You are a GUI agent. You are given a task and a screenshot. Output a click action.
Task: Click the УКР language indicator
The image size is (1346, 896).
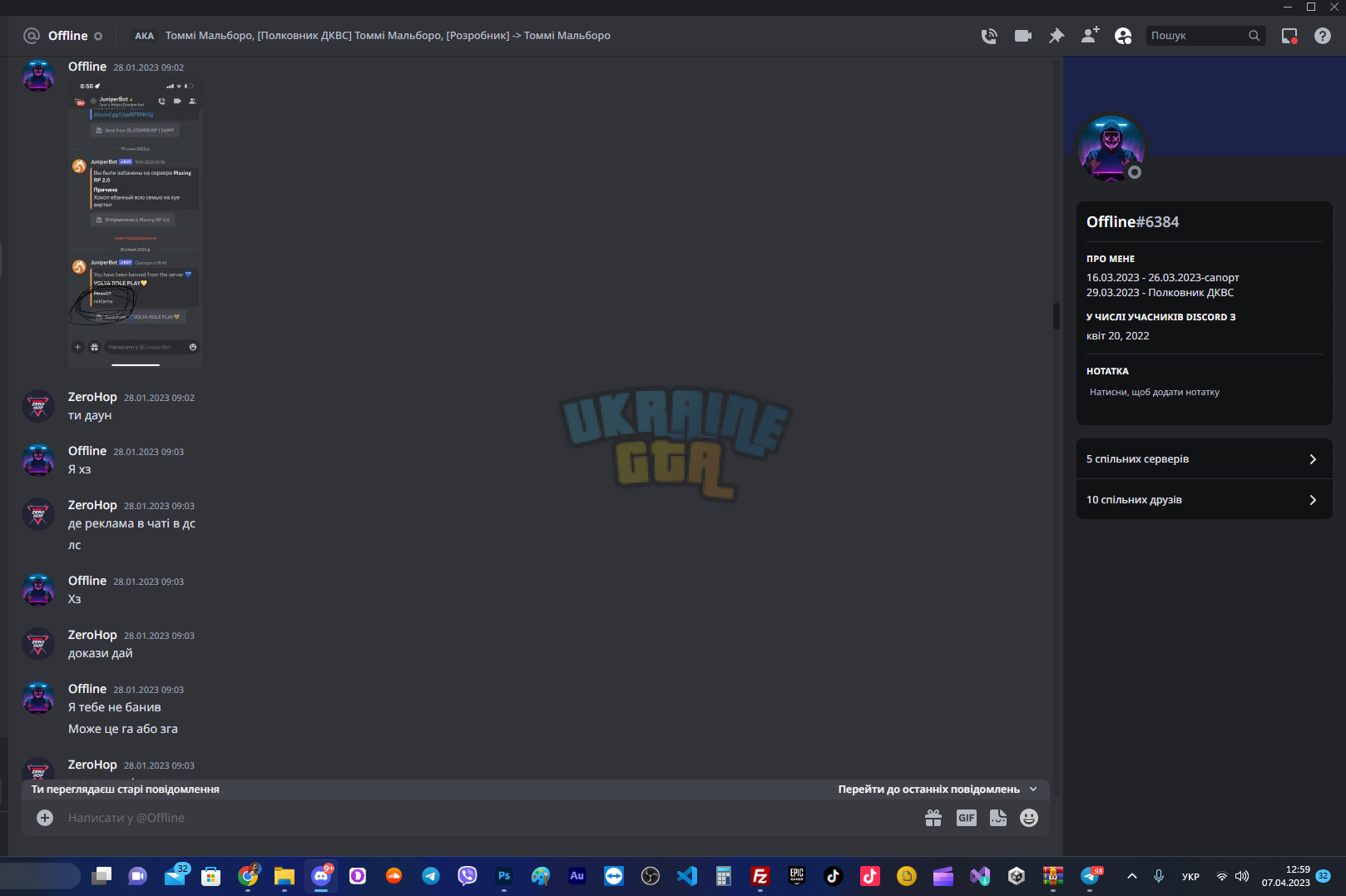pos(1191,877)
